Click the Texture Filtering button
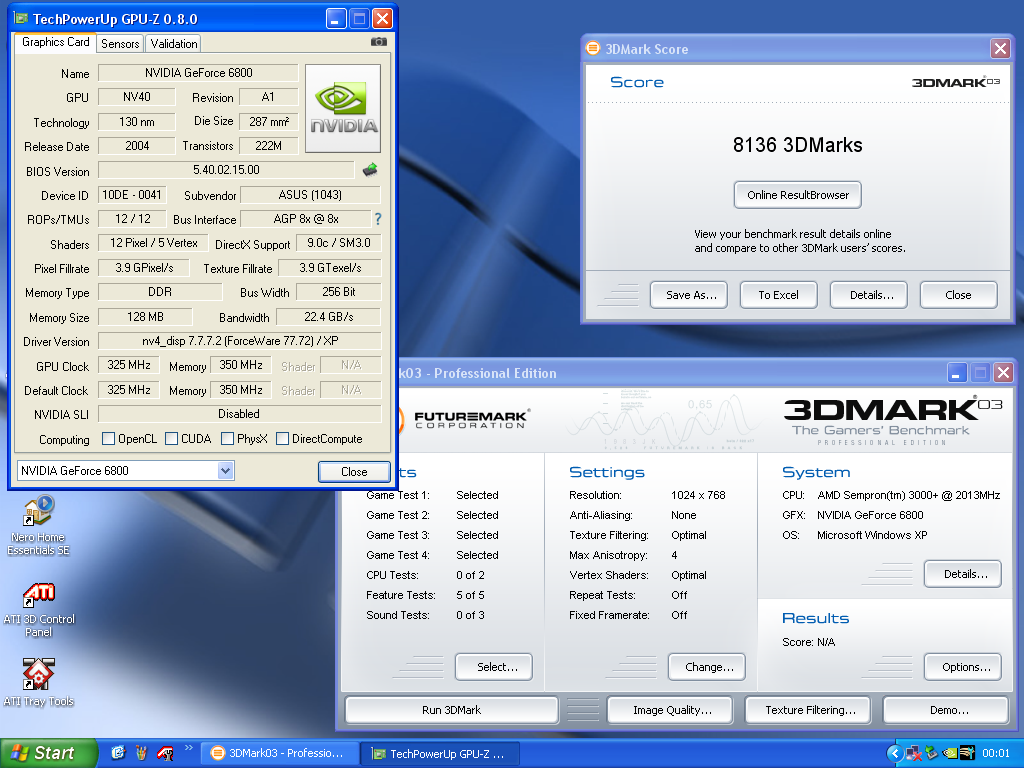The width and height of the screenshot is (1024, 768). click(808, 710)
